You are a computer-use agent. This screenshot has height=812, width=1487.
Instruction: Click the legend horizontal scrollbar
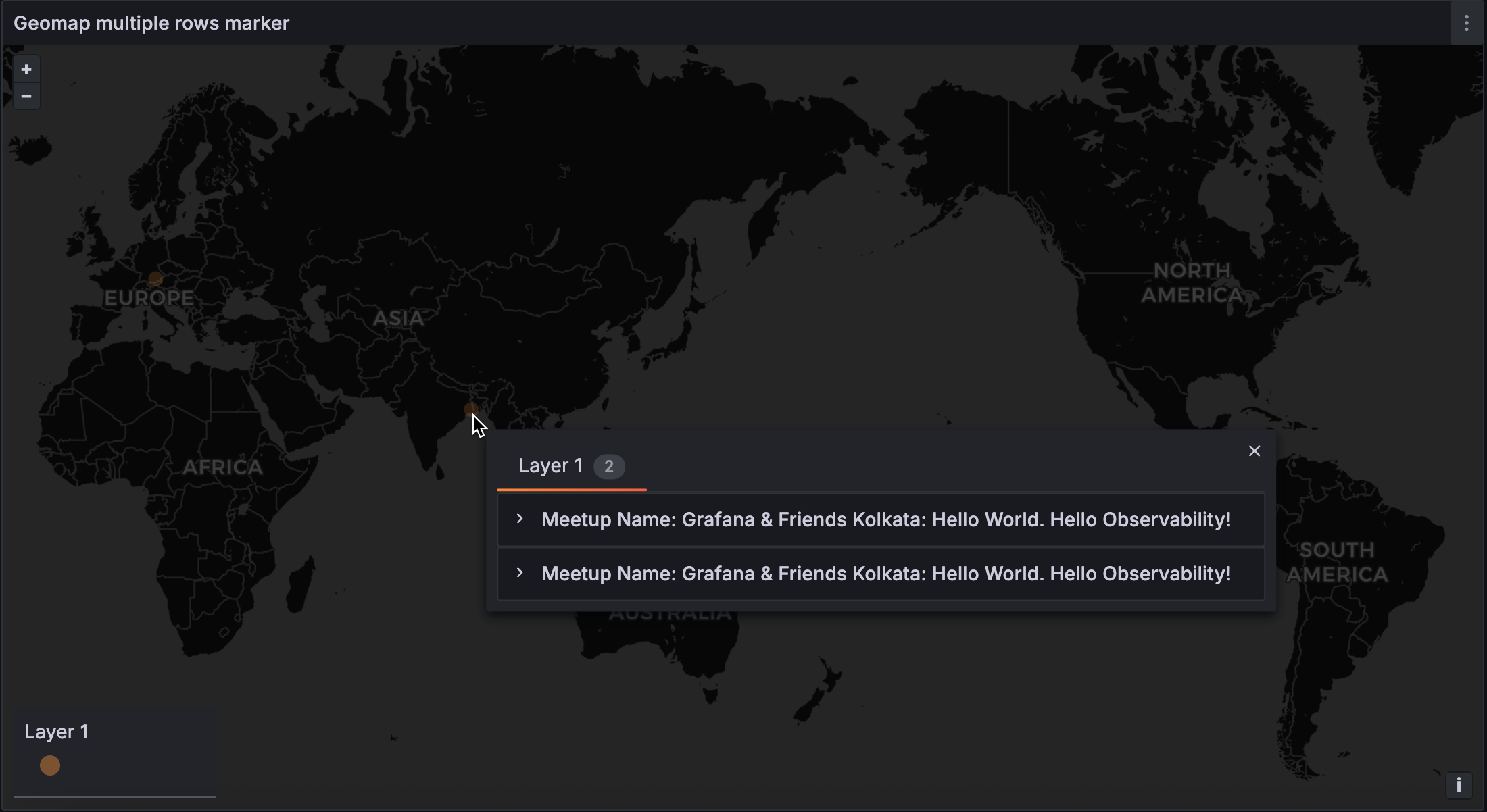[x=115, y=797]
